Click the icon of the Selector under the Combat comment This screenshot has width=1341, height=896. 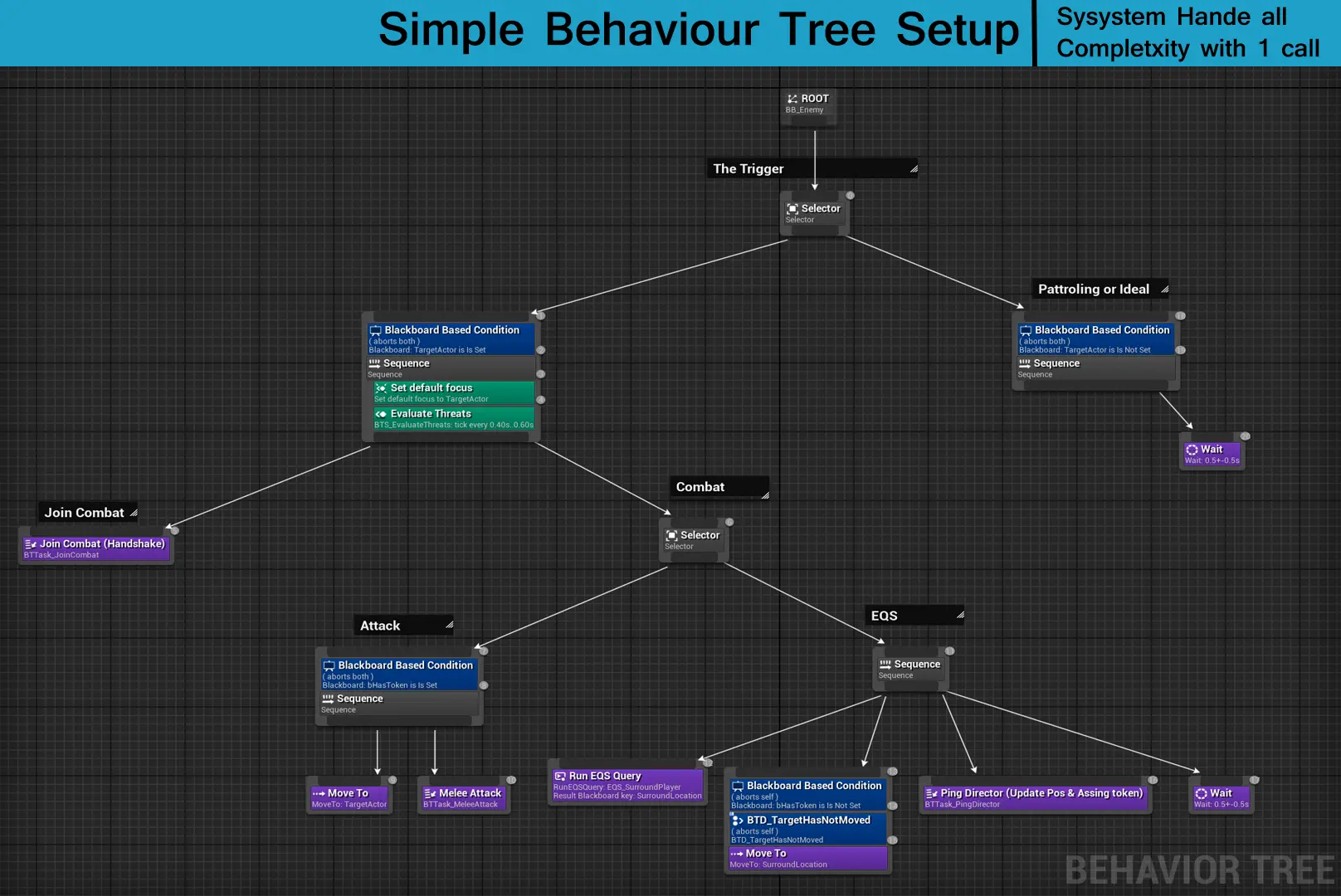click(x=672, y=536)
